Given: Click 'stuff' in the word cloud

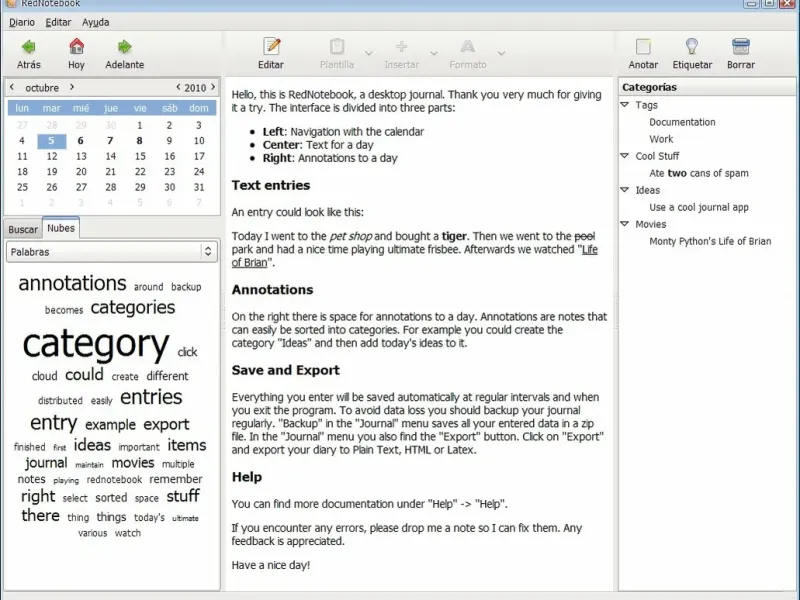Looking at the screenshot, I should click(183, 496).
